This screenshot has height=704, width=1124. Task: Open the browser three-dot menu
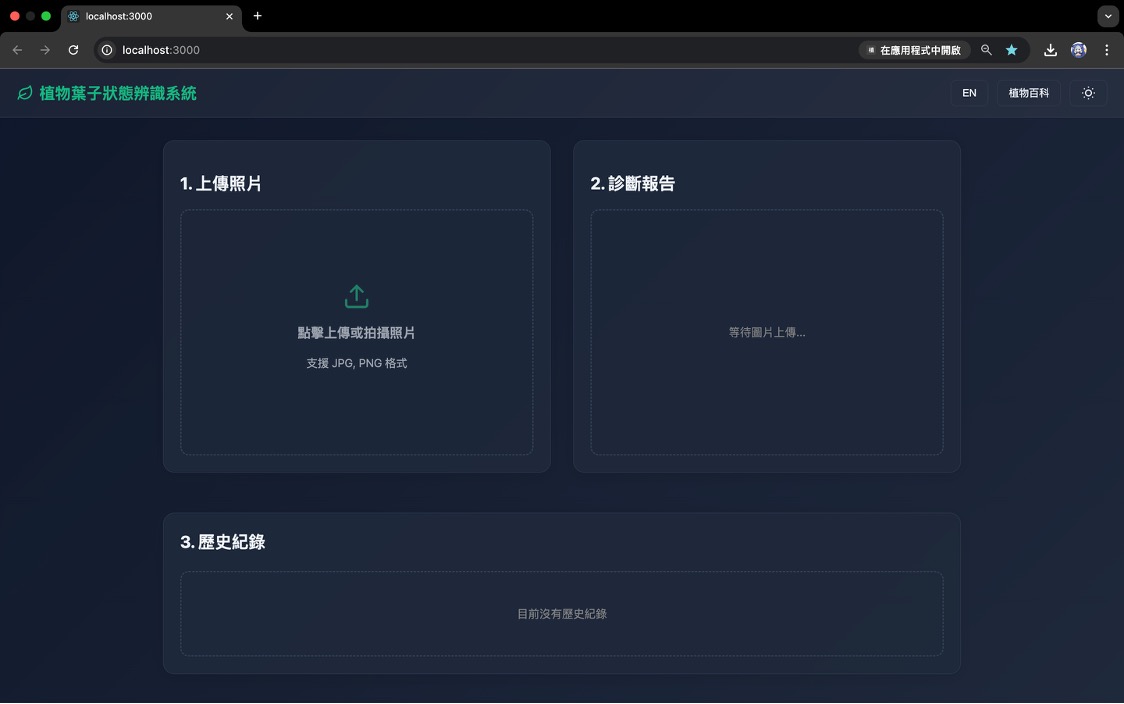1107,50
